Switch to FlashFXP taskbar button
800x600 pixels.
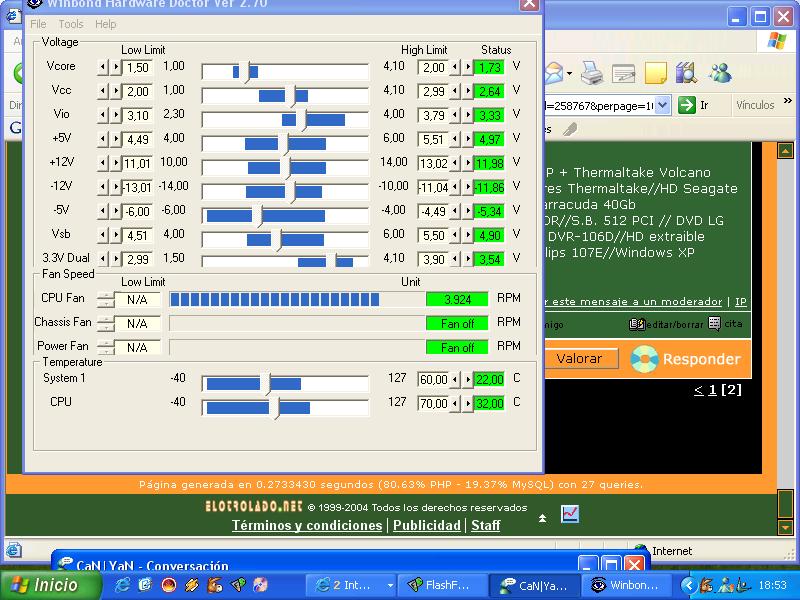pos(441,585)
